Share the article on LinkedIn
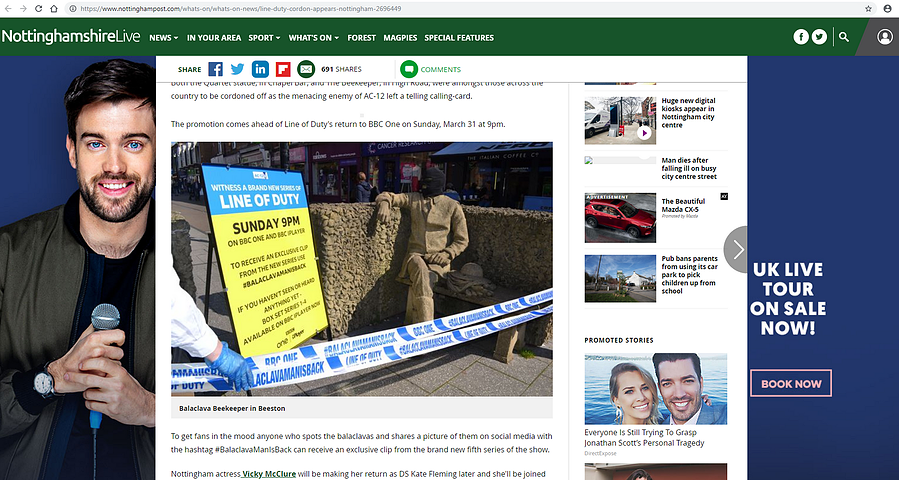Image resolution: width=899 pixels, height=480 pixels. point(260,69)
